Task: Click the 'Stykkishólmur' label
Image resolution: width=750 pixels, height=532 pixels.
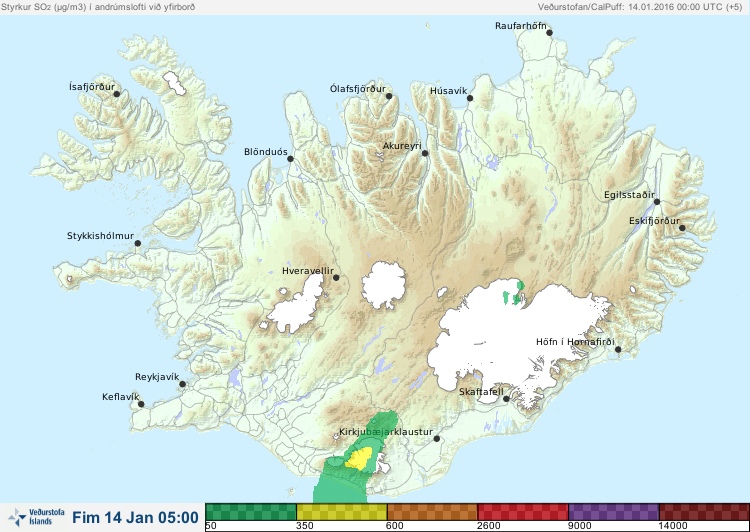Action: pos(100,236)
